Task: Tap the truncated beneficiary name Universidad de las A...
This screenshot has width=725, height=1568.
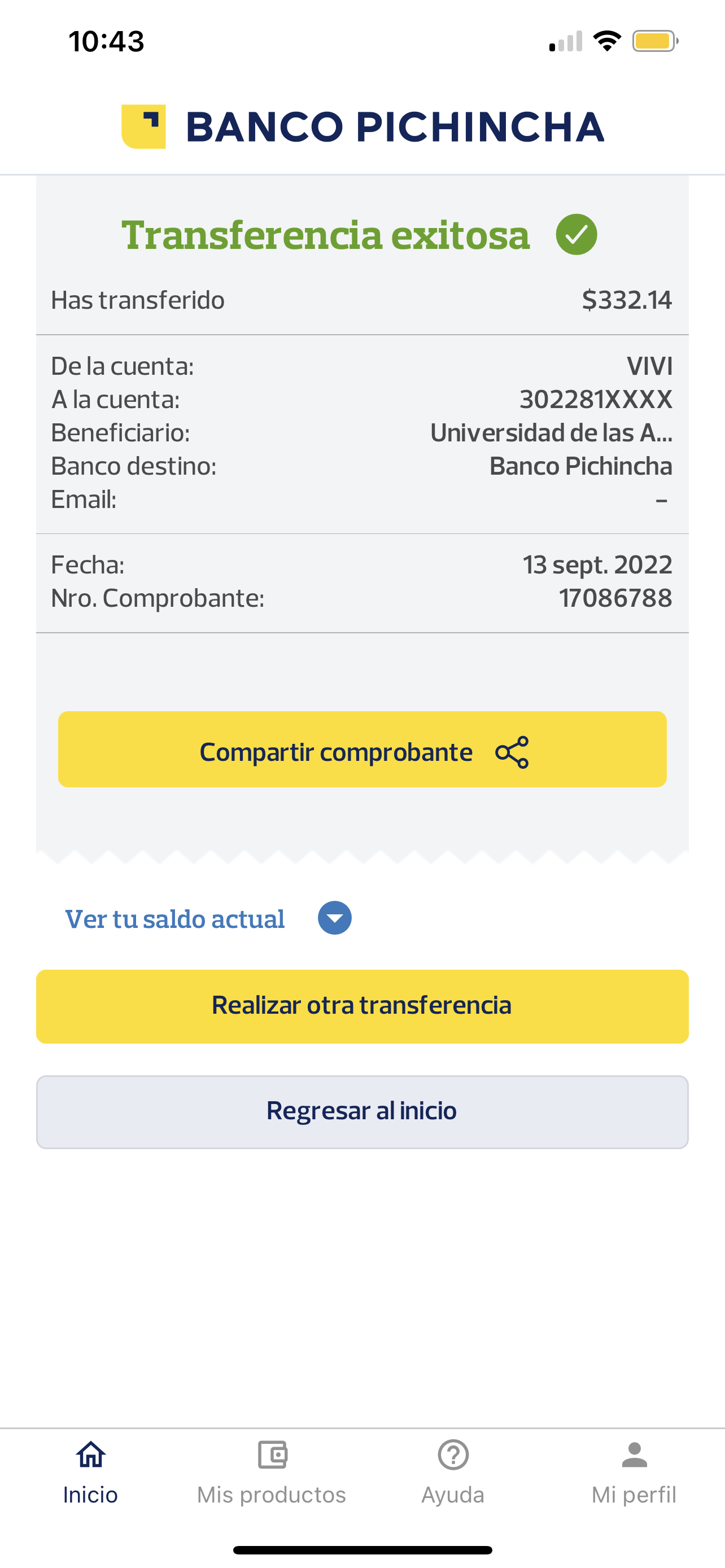Action: (551, 433)
